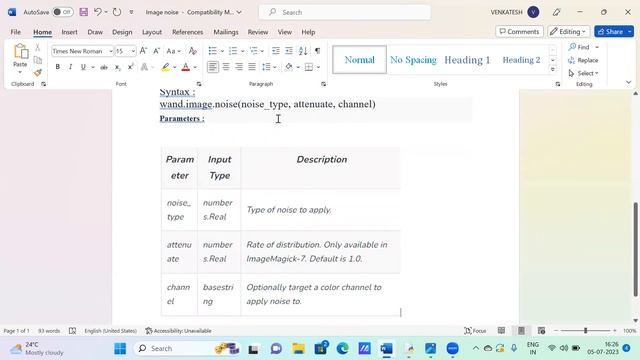Apply the Heading 1 style
Viewport: 640px width, 360px height.
point(467,60)
